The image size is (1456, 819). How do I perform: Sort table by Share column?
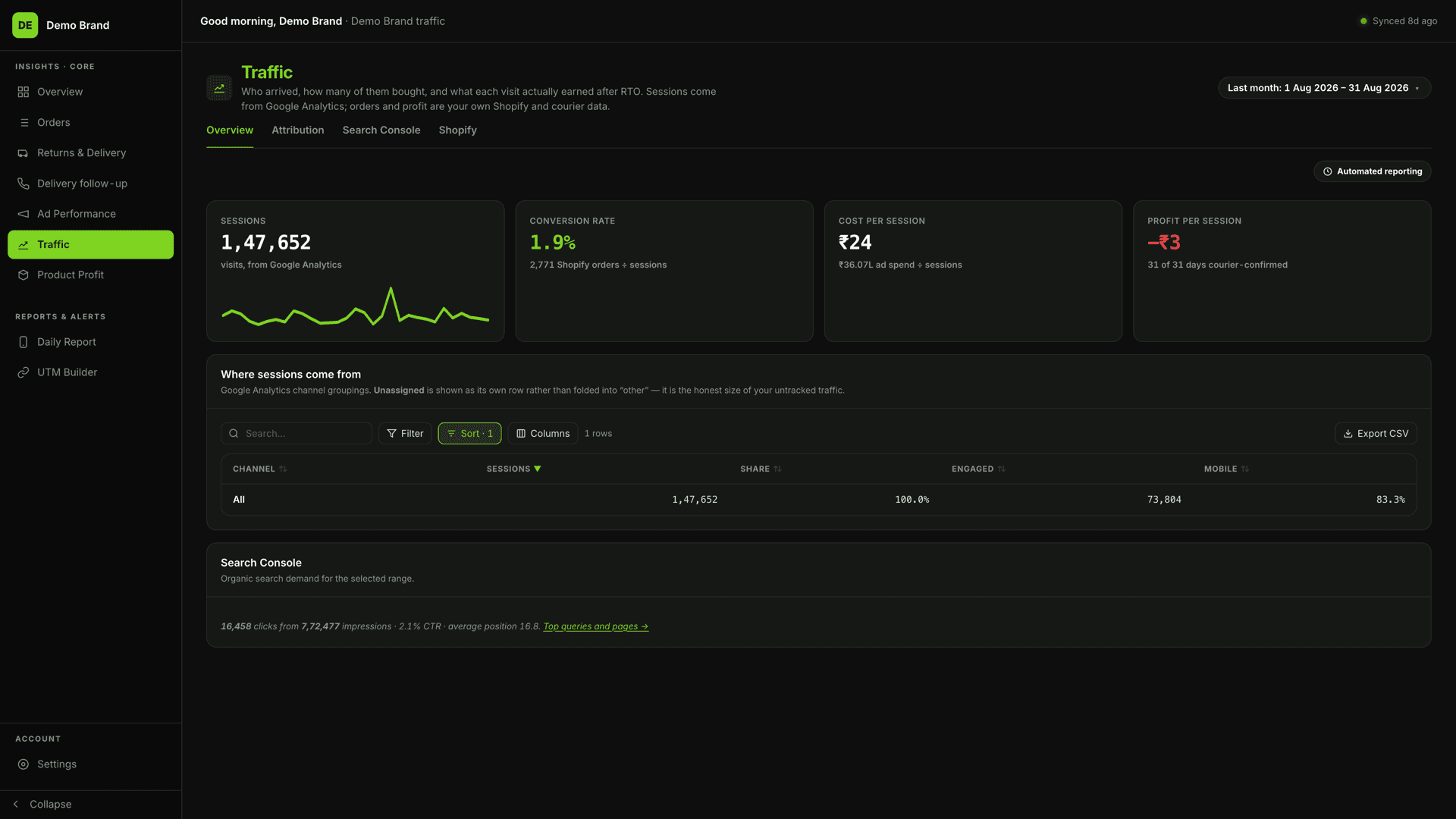[x=761, y=469]
